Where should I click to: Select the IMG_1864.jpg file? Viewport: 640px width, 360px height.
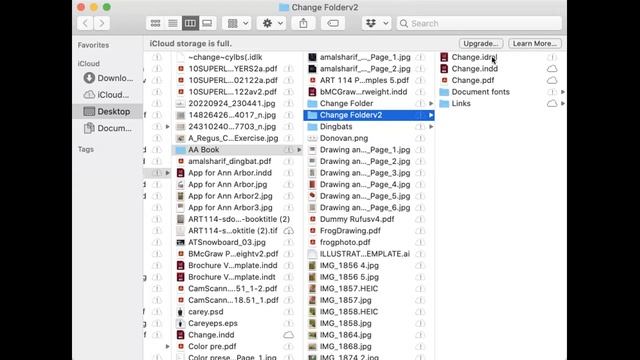click(345, 335)
